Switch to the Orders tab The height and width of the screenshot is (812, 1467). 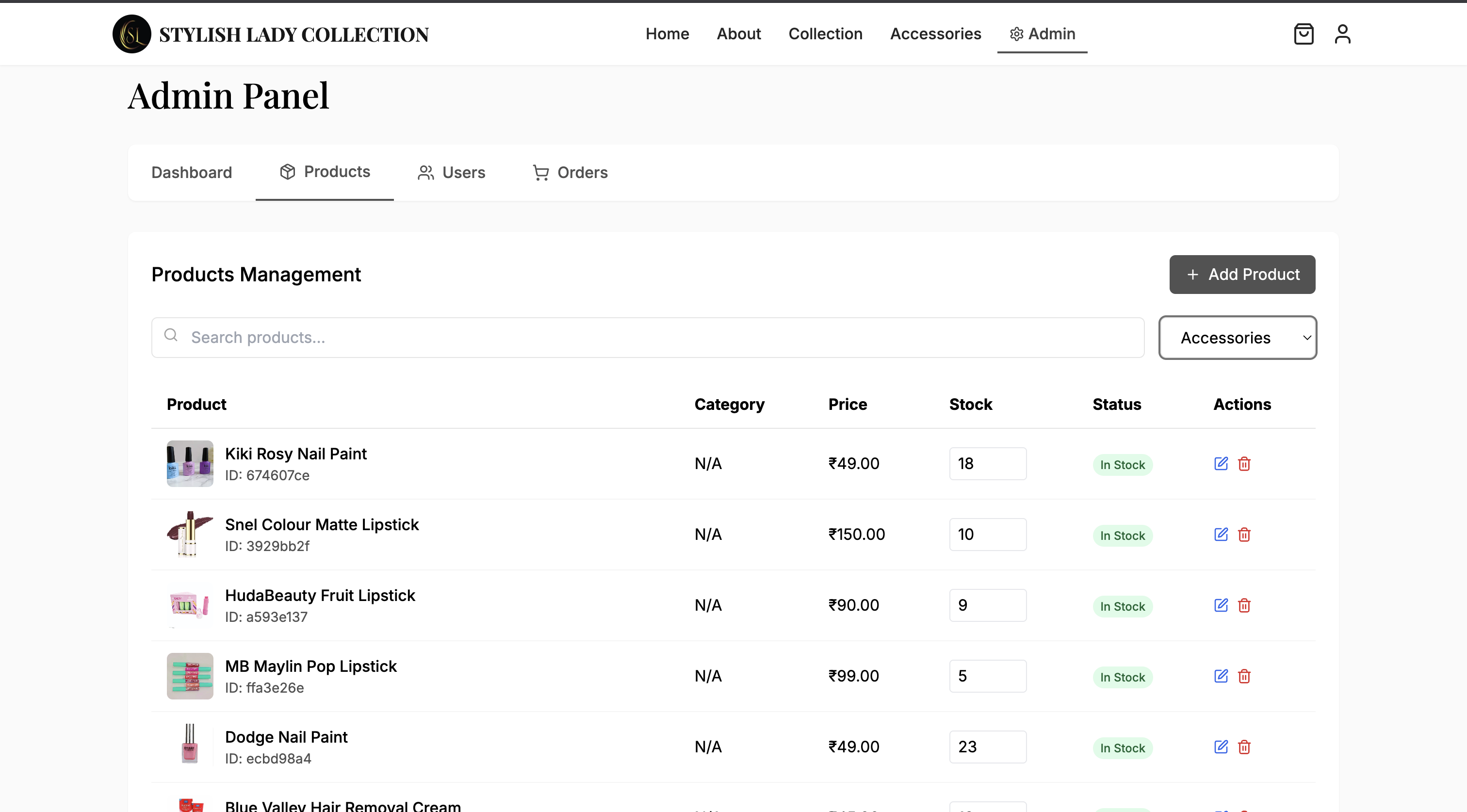pyautogui.click(x=570, y=173)
